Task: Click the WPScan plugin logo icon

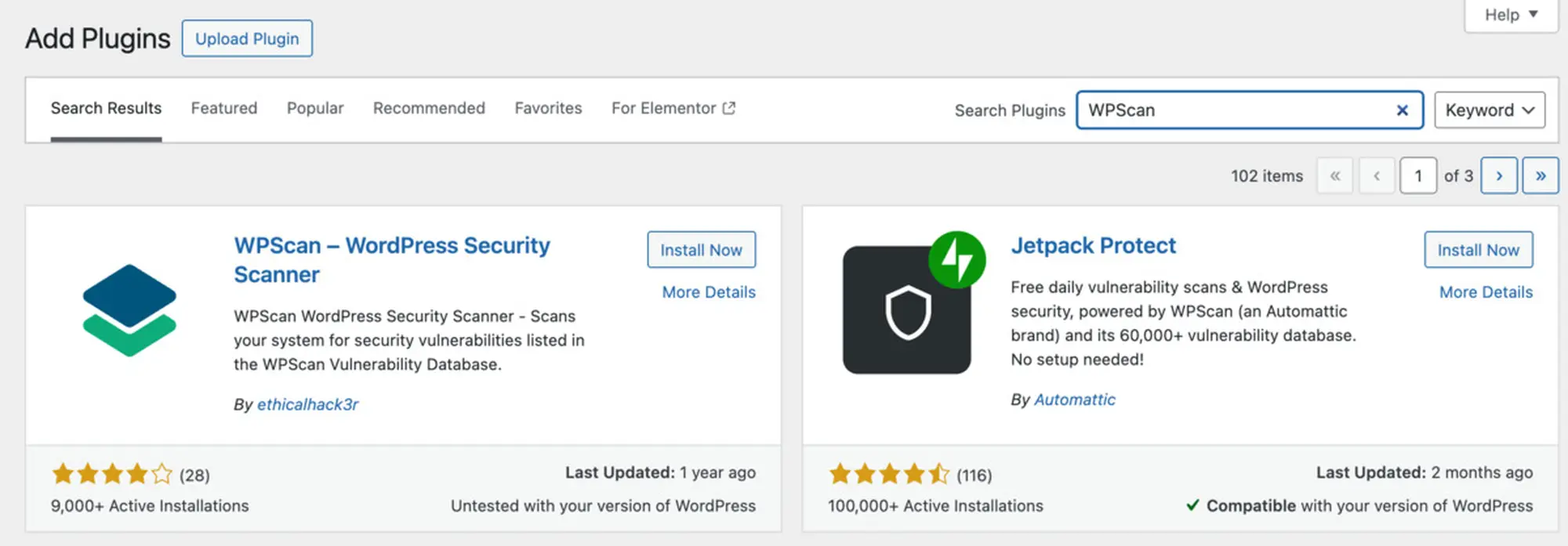Action: pyautogui.click(x=129, y=310)
